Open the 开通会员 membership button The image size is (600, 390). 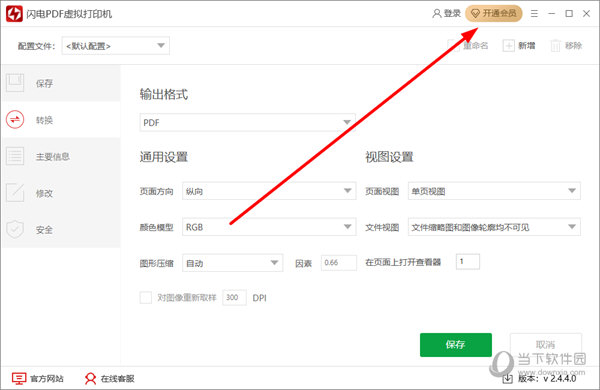click(x=494, y=13)
